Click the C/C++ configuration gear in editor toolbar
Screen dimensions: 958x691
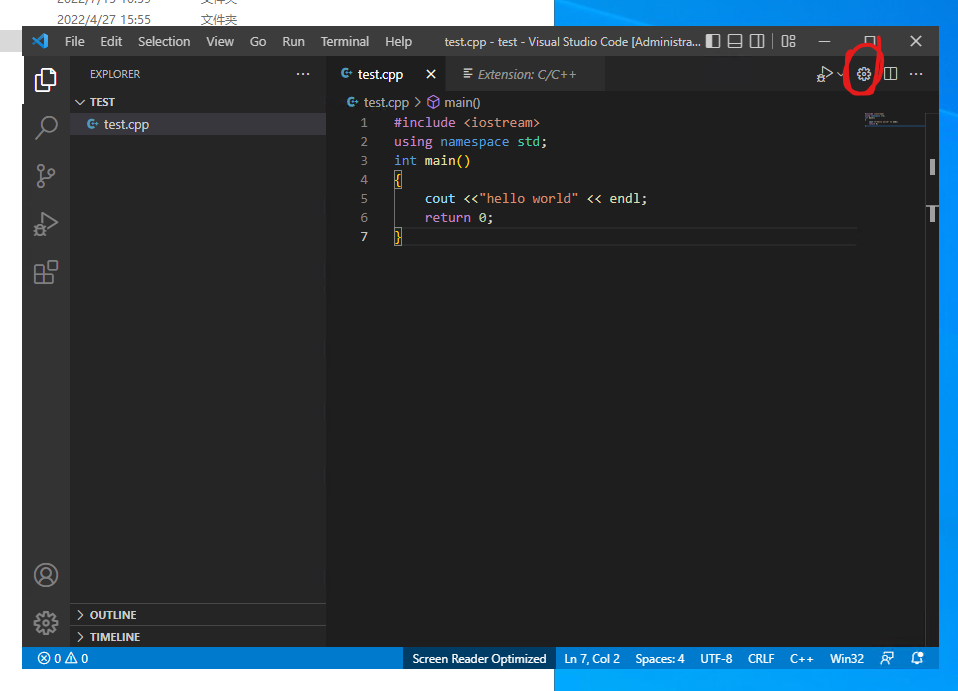coord(864,74)
